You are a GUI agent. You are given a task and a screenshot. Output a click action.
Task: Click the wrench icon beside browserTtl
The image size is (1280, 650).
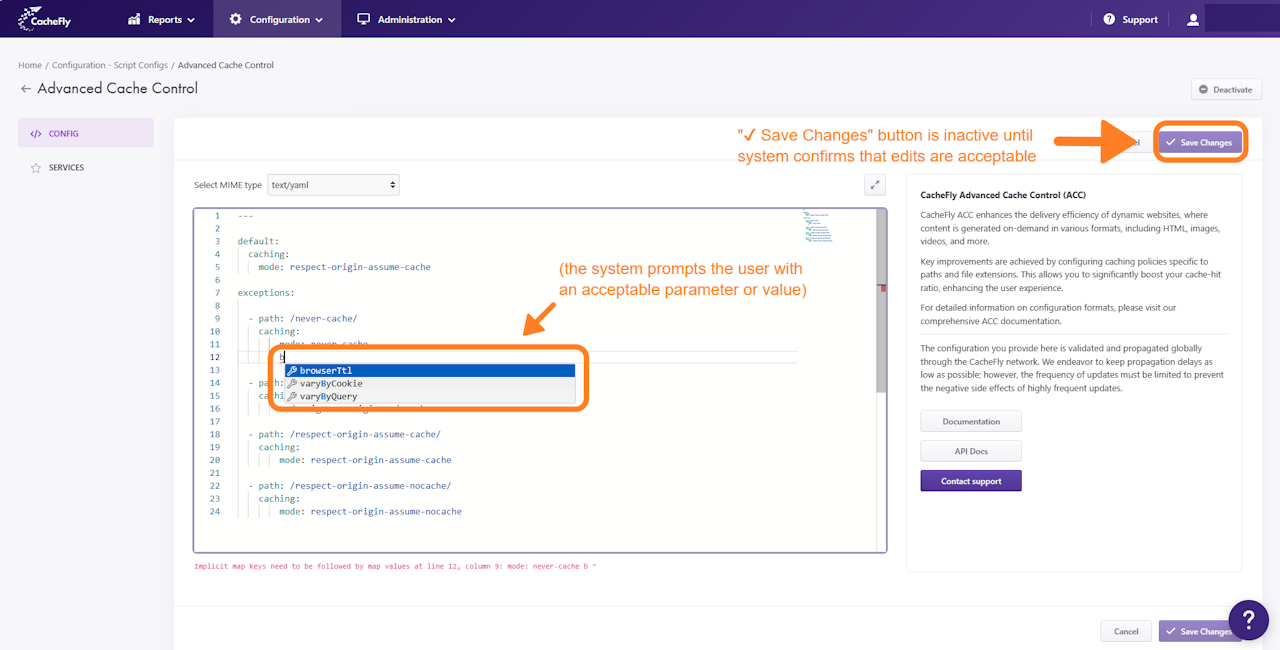pos(292,371)
